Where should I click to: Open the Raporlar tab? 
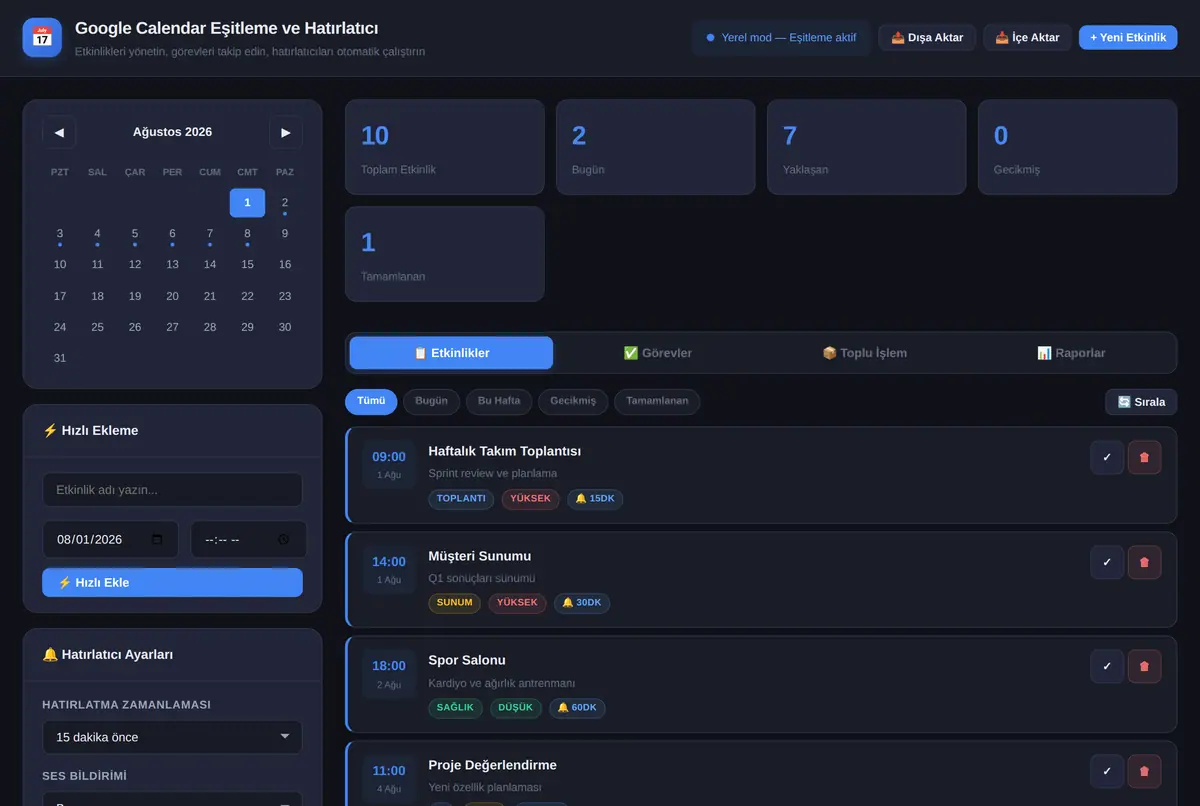point(1071,353)
